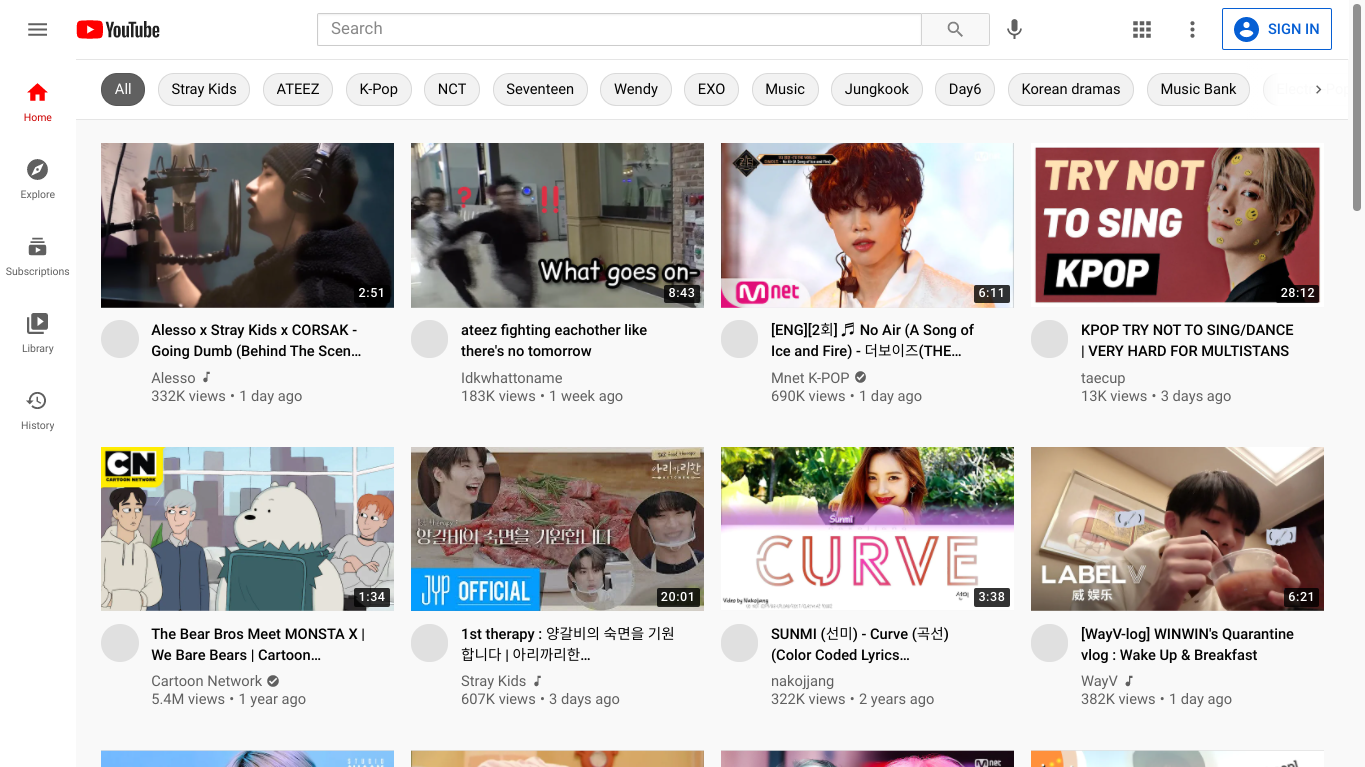Filter by Music Bank chip
The width and height of the screenshot is (1365, 767).
pyautogui.click(x=1198, y=89)
